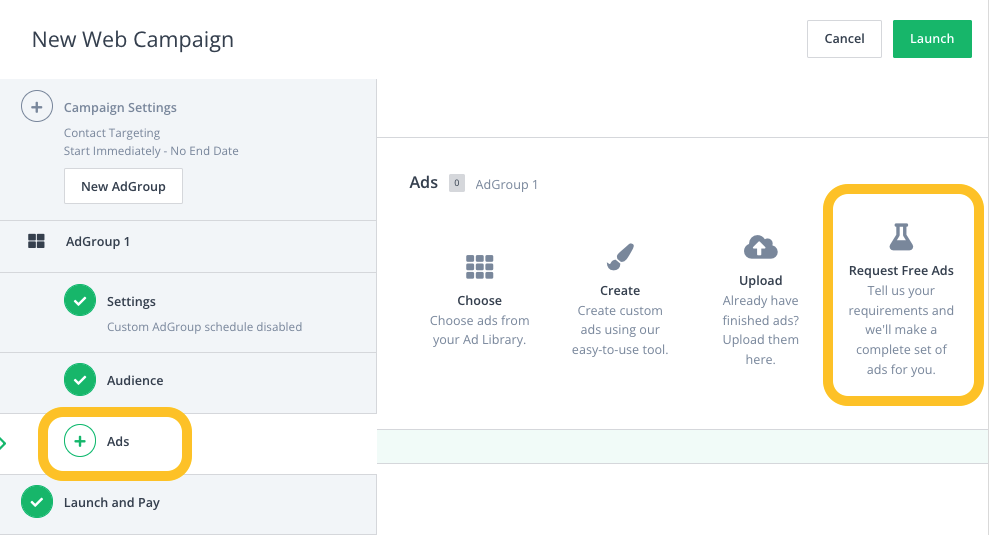Expand Campaign Settings with the plus circle
Screen dimensions: 989x535
(x=37, y=107)
